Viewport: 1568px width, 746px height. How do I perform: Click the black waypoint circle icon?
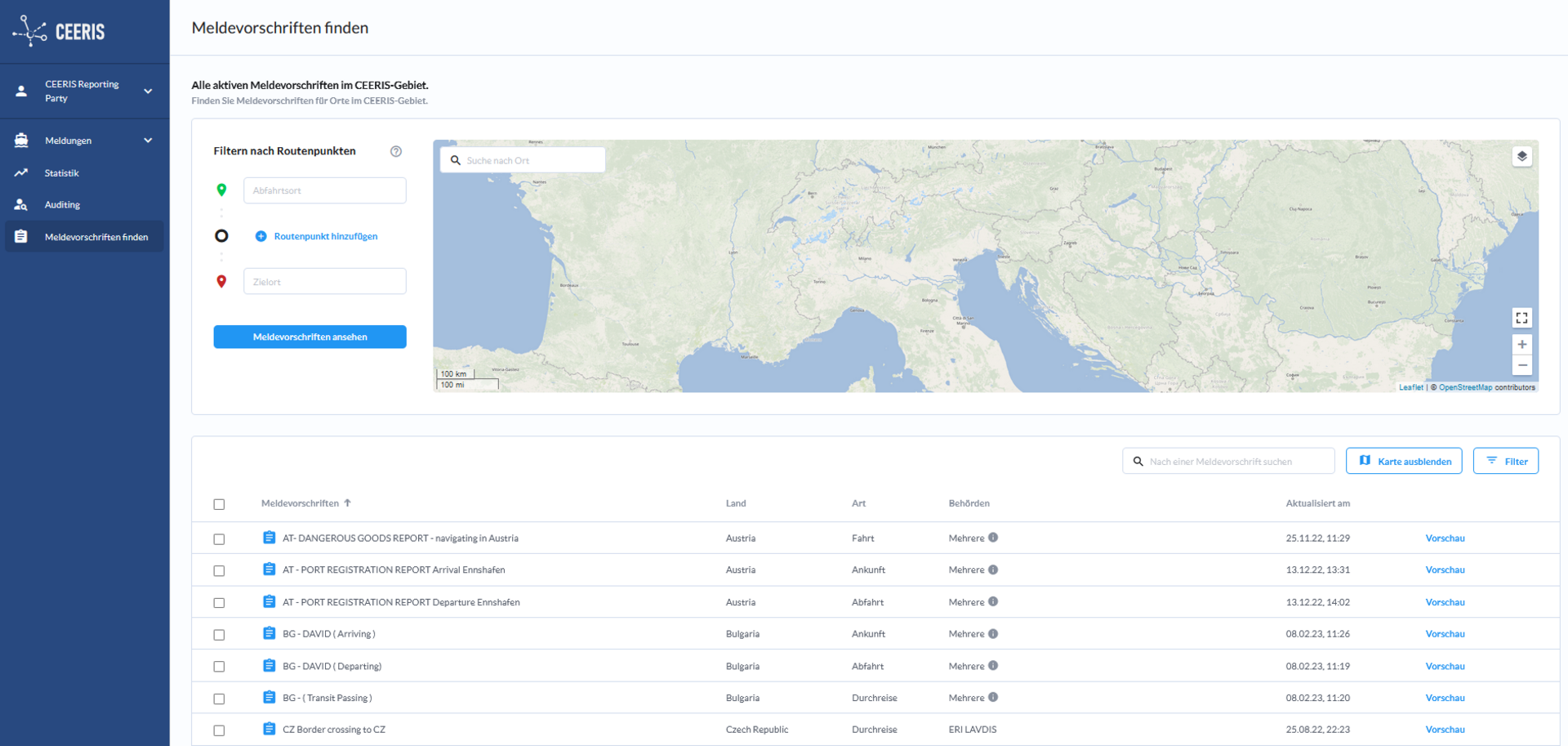[221, 235]
